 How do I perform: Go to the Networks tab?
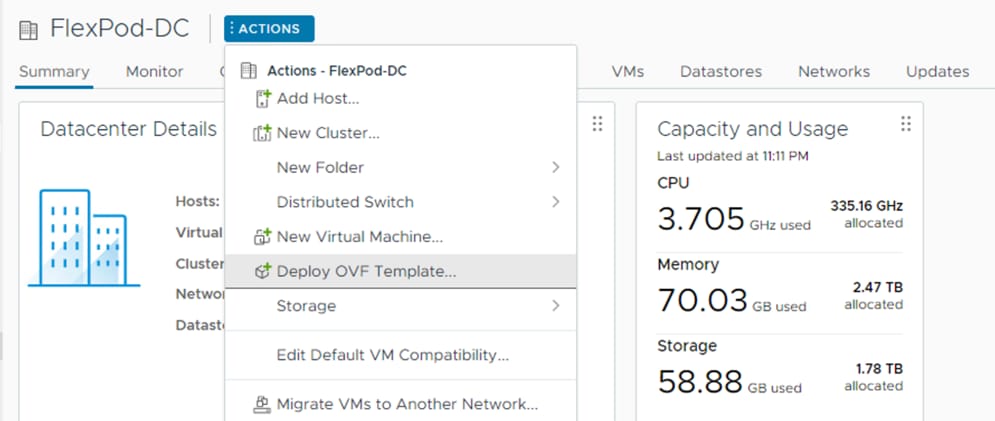point(833,72)
